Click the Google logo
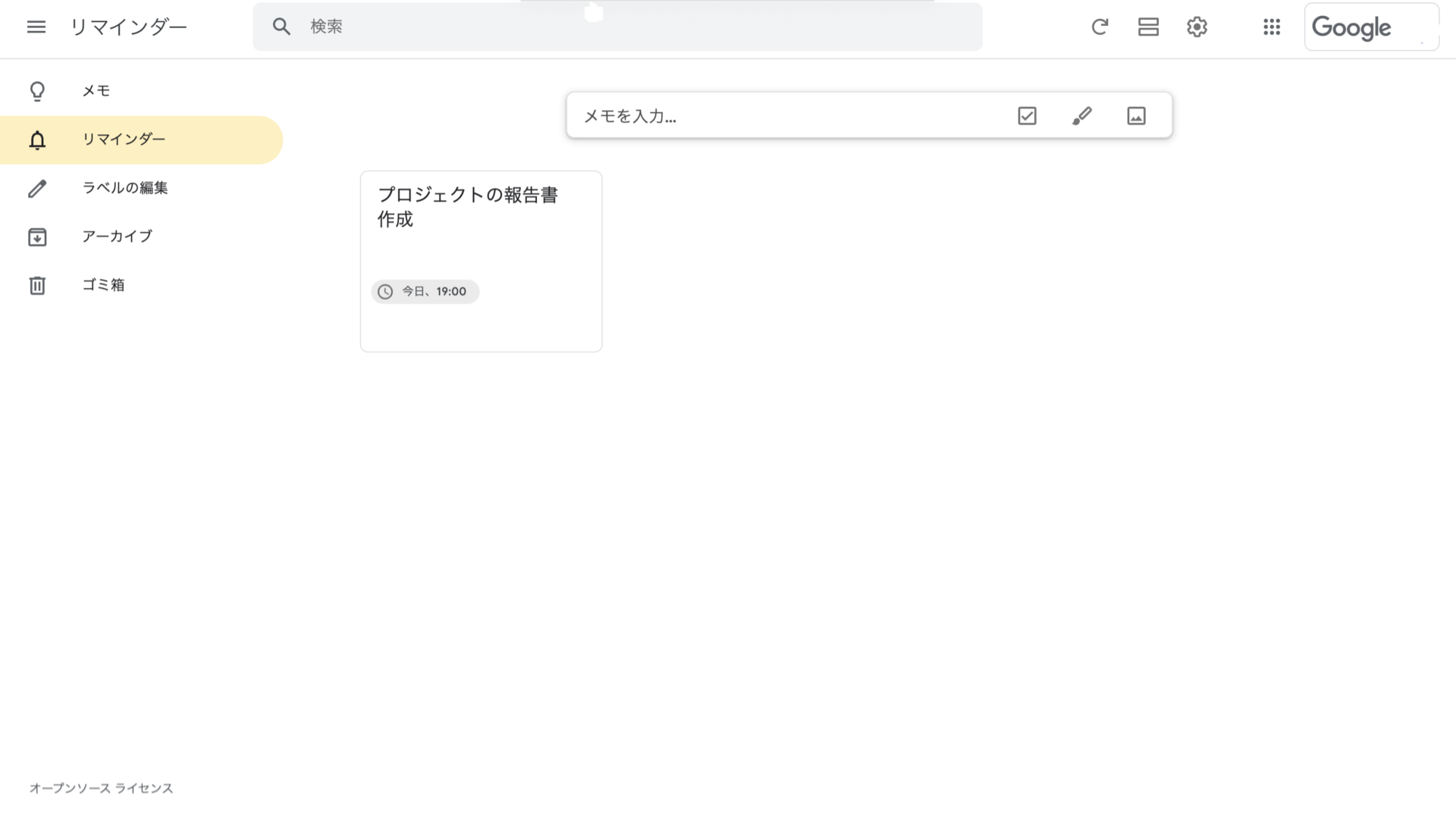Image resolution: width=1456 pixels, height=815 pixels. [1352, 28]
